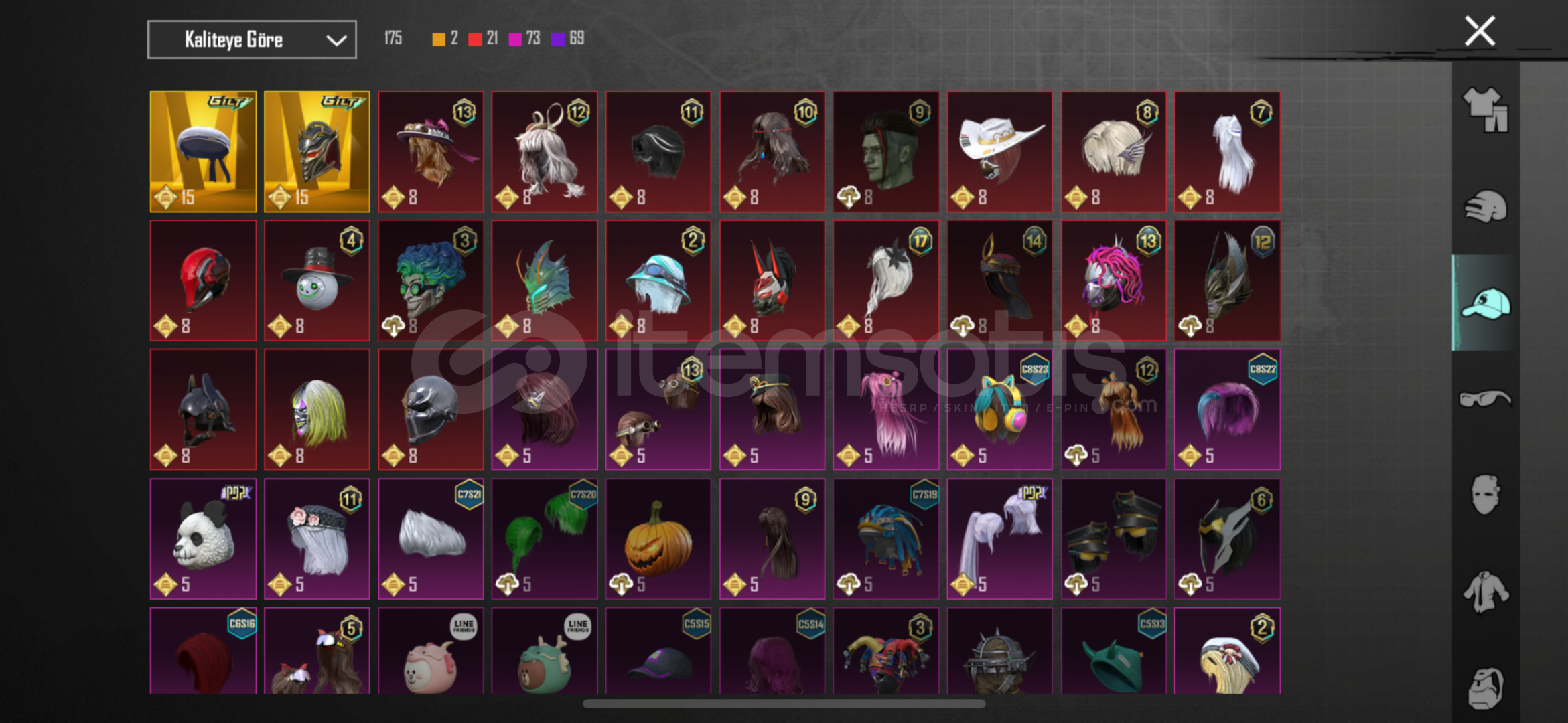Select the cap headwear category icon
1568x723 pixels.
pos(1485,303)
